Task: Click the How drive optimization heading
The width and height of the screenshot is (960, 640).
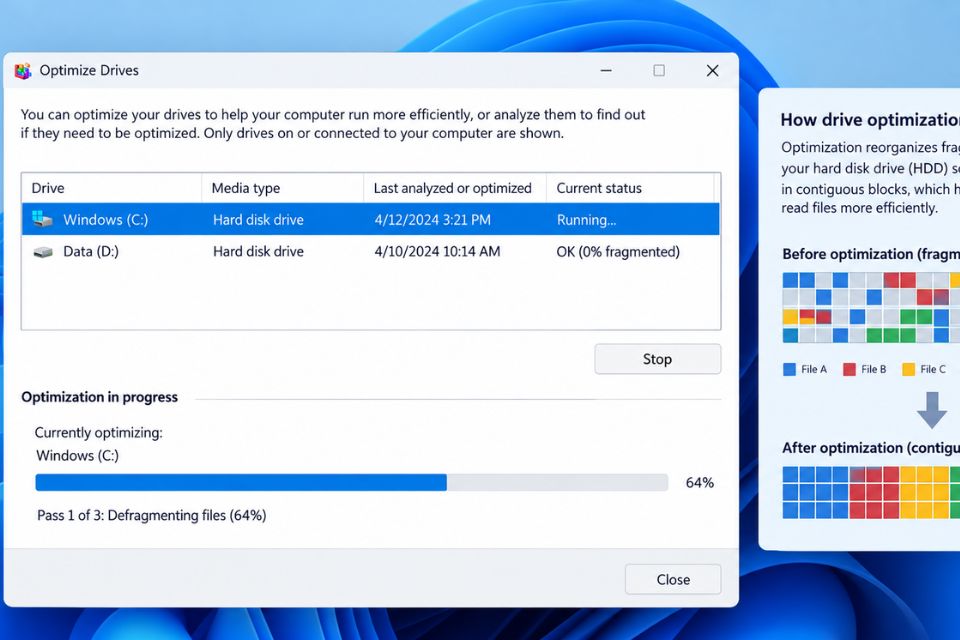Action: (870, 120)
